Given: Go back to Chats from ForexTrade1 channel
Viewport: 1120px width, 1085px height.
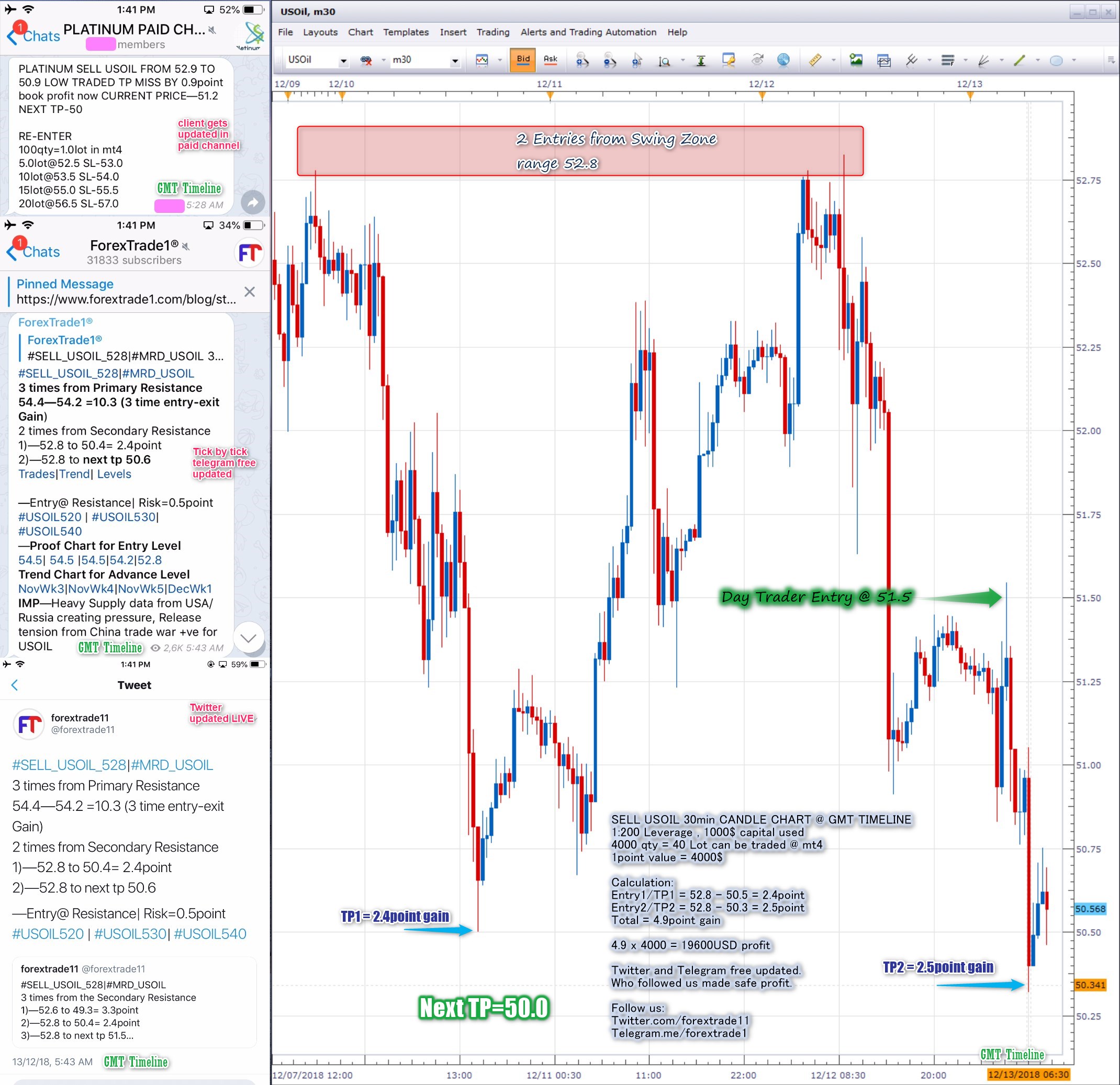Looking at the screenshot, I should point(33,252).
